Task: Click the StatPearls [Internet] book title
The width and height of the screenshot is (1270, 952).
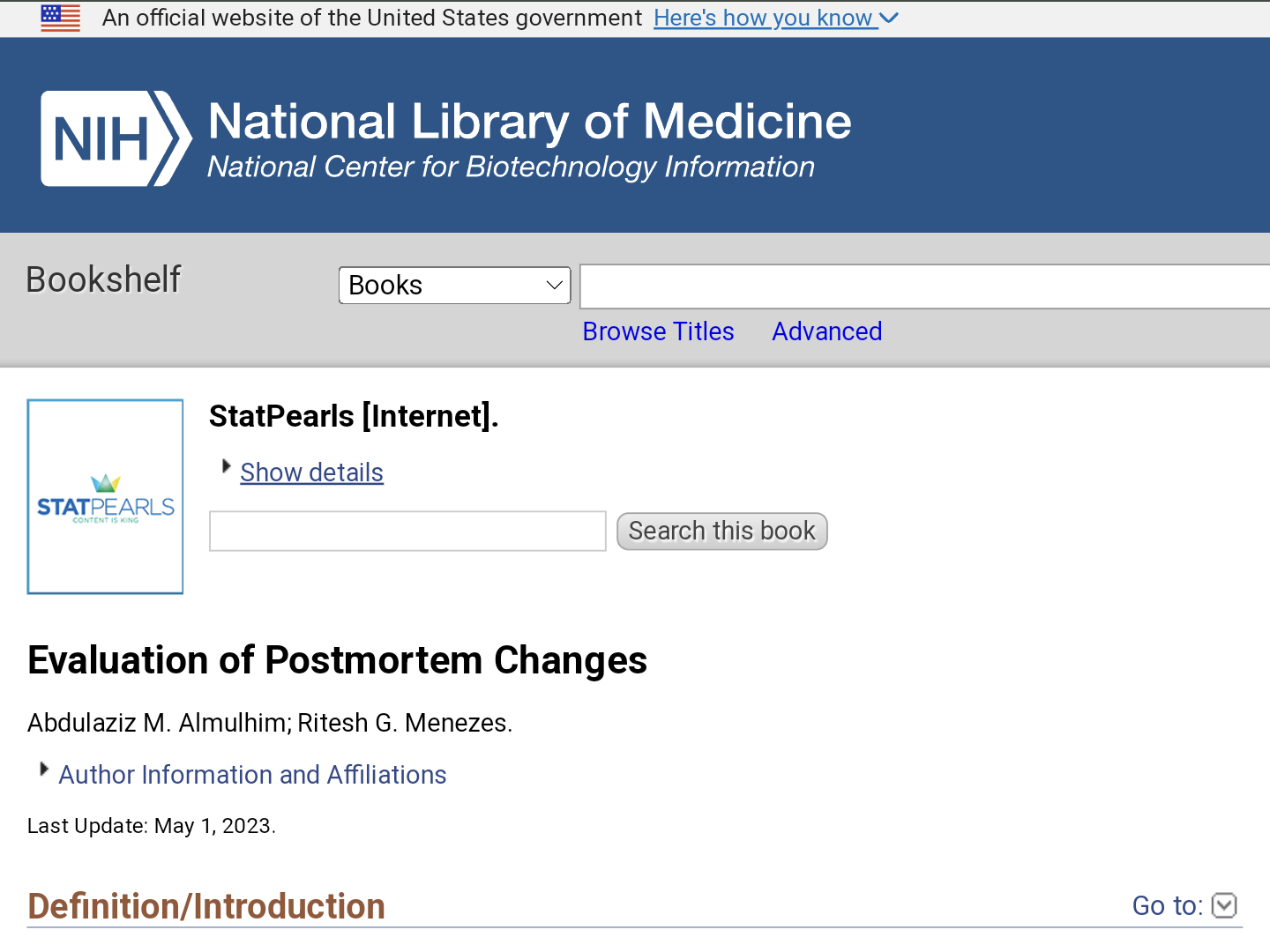Action: pos(354,416)
